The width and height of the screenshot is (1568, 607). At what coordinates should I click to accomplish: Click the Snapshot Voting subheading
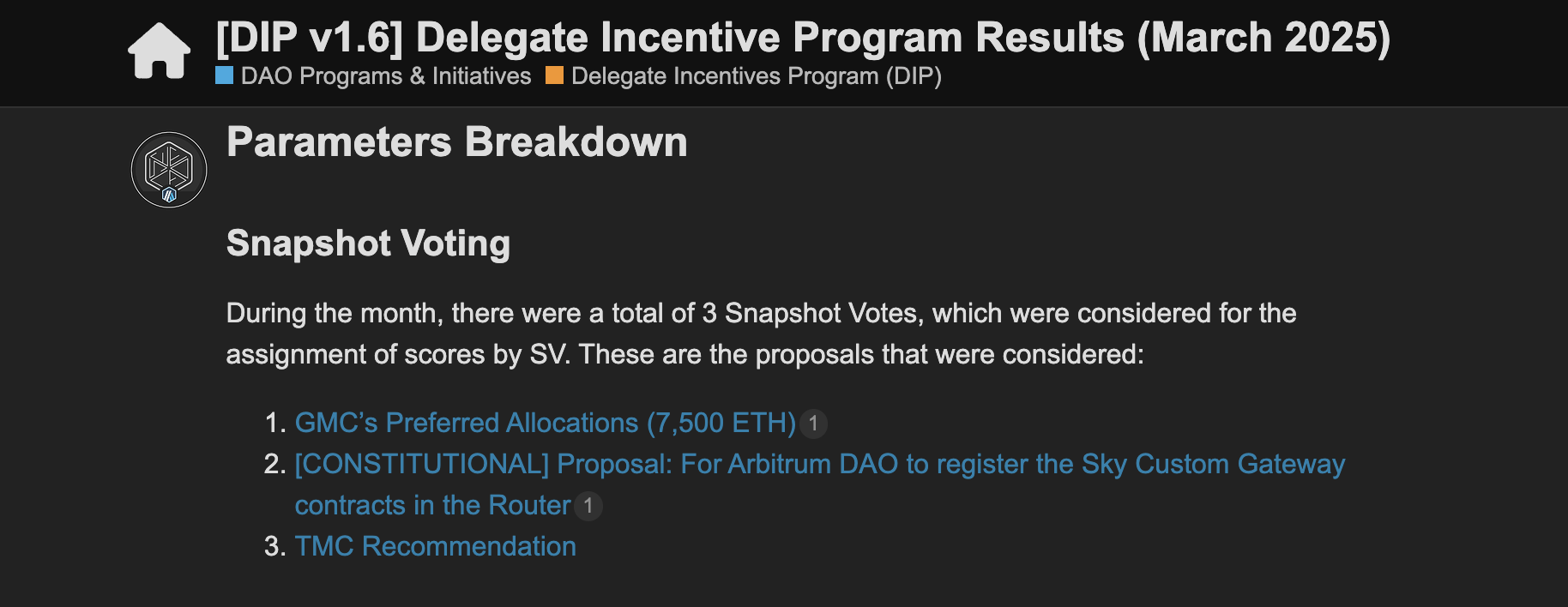click(x=368, y=243)
